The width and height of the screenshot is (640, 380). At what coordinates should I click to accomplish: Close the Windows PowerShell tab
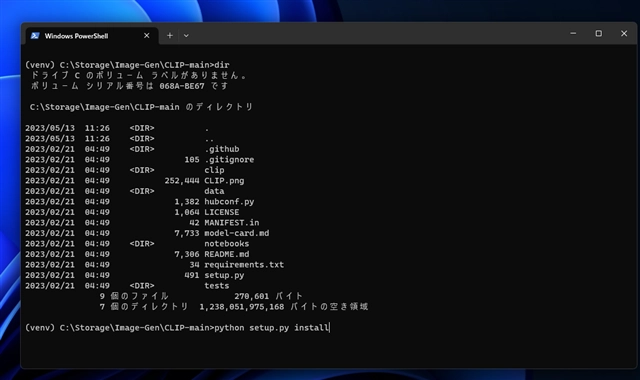tap(147, 36)
